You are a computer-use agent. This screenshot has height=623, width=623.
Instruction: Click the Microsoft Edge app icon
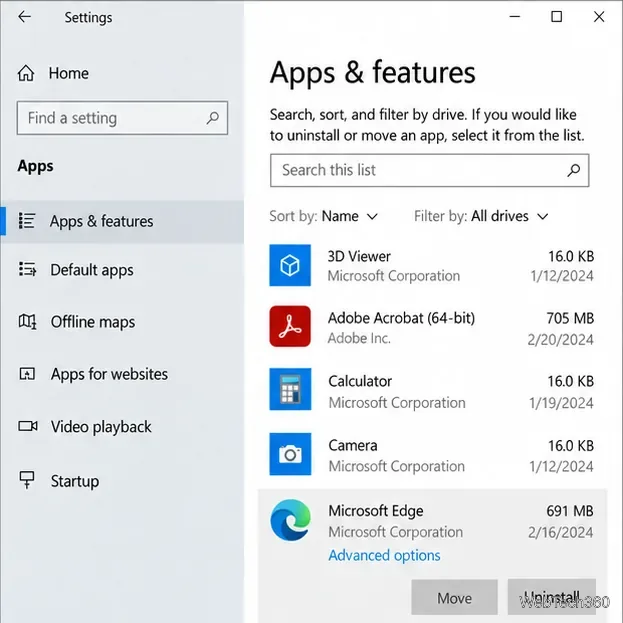click(290, 520)
